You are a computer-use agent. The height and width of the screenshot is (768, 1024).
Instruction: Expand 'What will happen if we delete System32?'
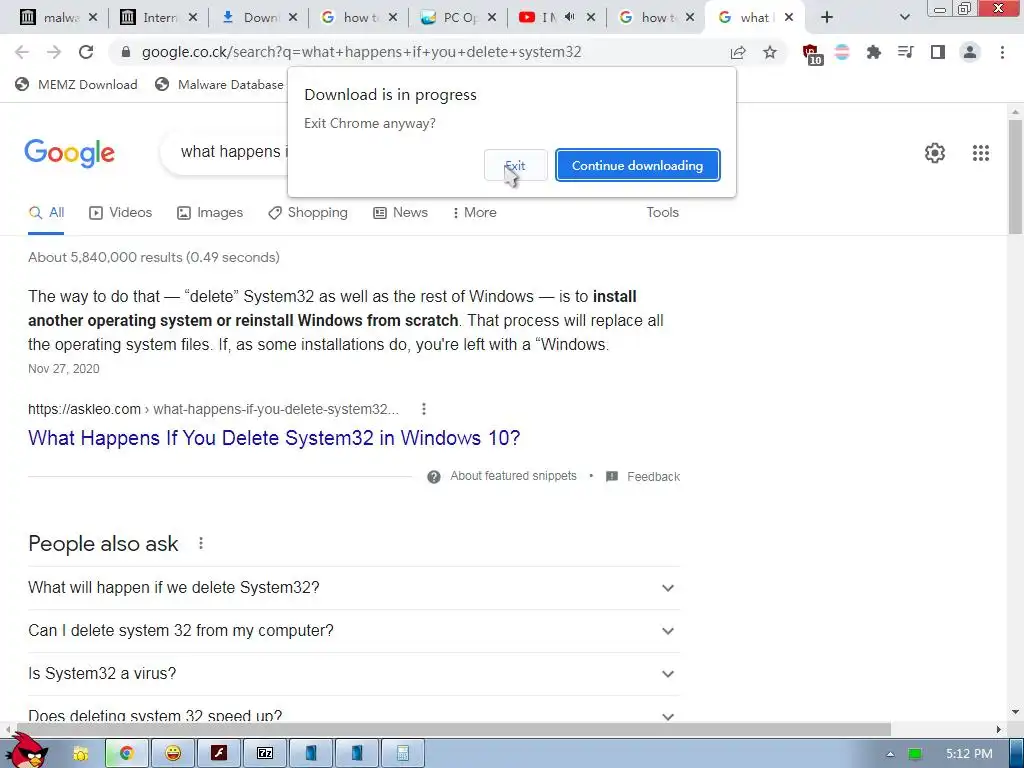coord(354,588)
